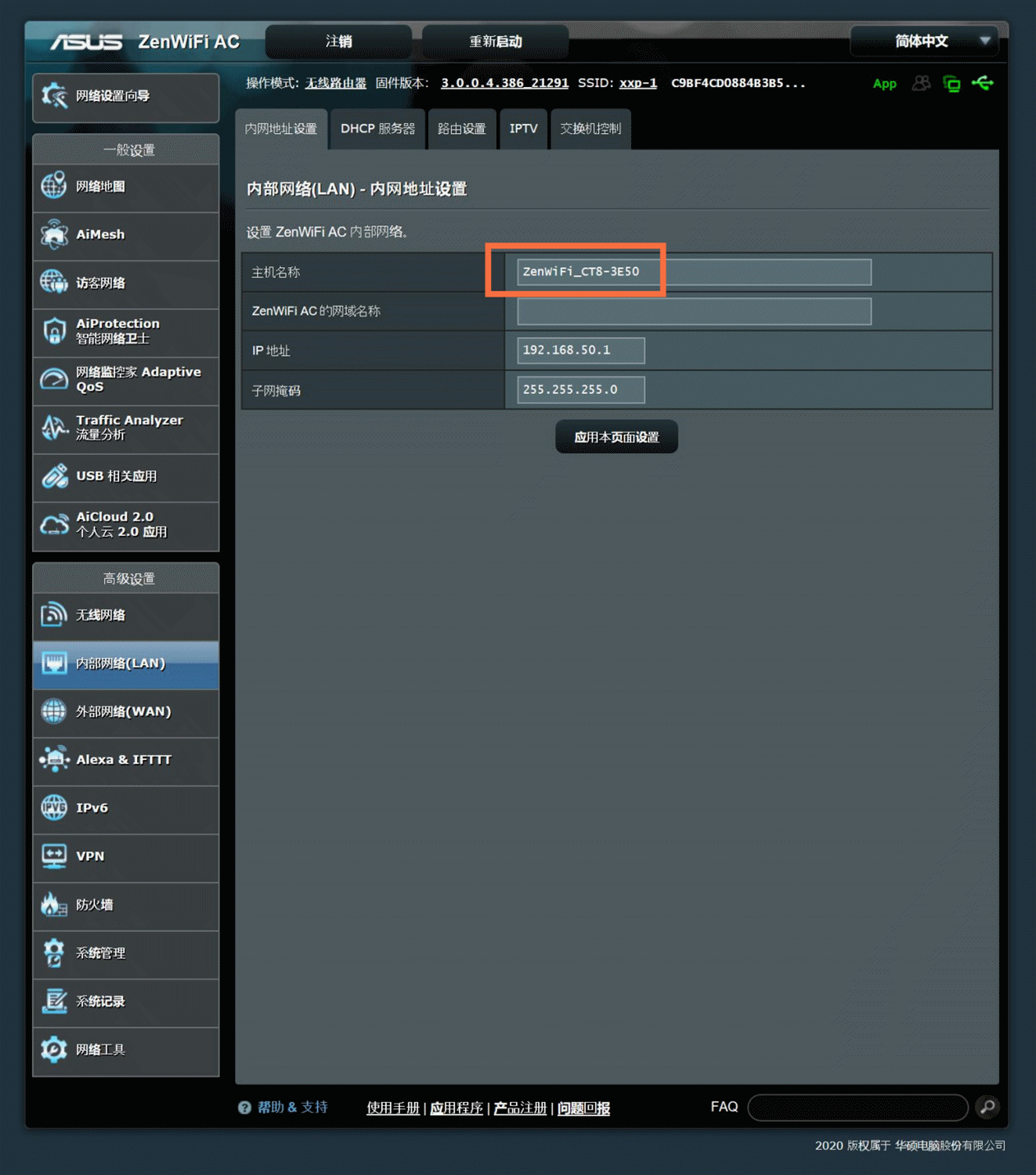The height and width of the screenshot is (1175, 1036).
Task: Click the green USB status icon
Action: click(x=983, y=82)
